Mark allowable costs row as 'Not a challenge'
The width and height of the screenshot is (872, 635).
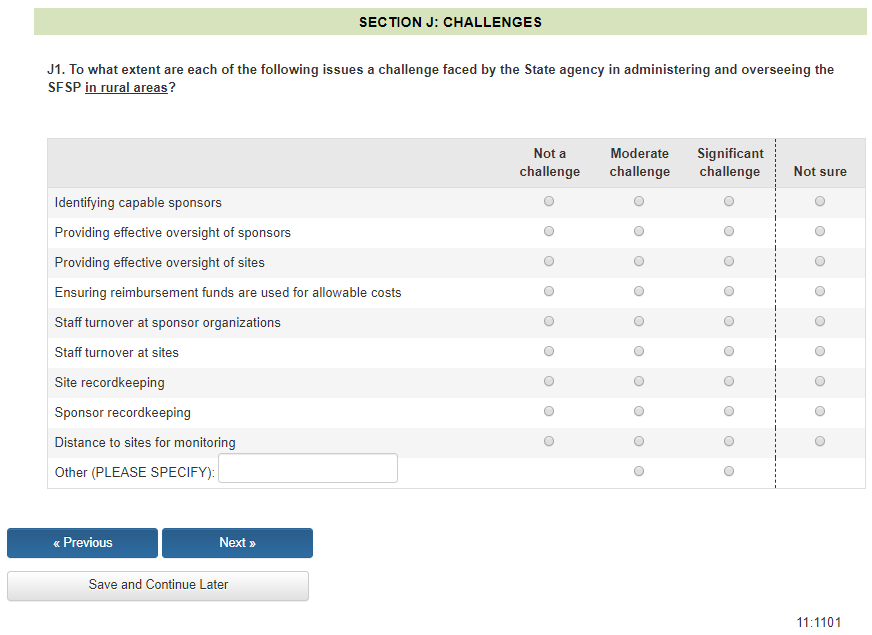[549, 292]
